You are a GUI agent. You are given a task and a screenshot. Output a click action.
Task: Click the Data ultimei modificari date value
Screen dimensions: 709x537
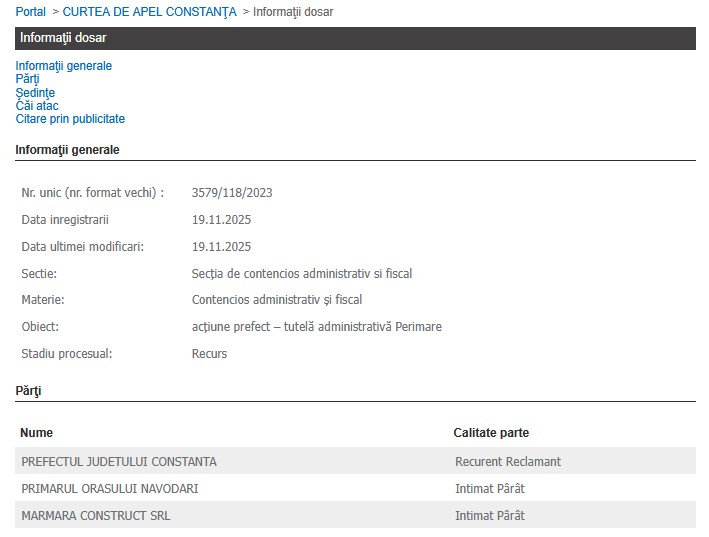pos(221,247)
